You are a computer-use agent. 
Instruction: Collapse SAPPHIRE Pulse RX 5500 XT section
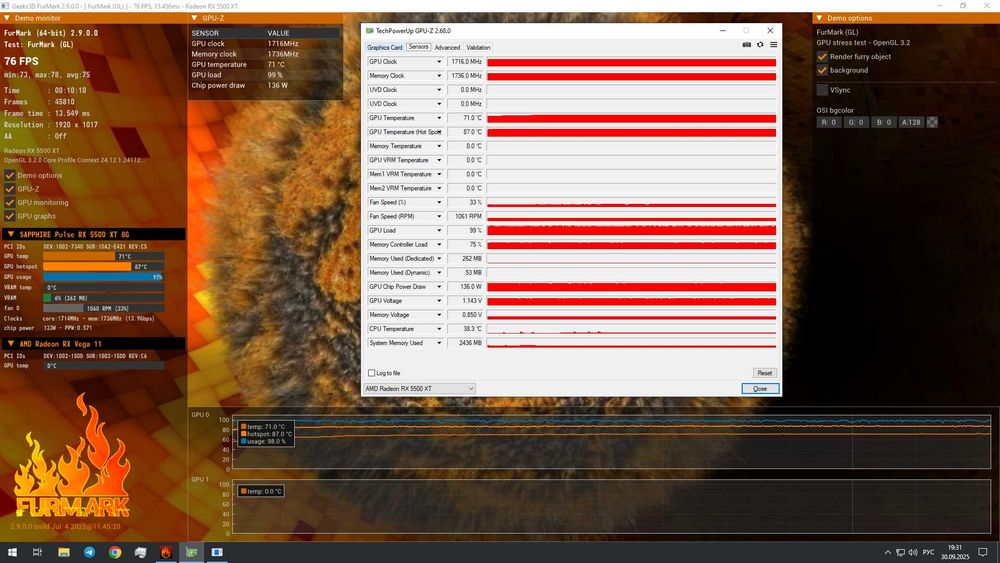[x=11, y=234]
